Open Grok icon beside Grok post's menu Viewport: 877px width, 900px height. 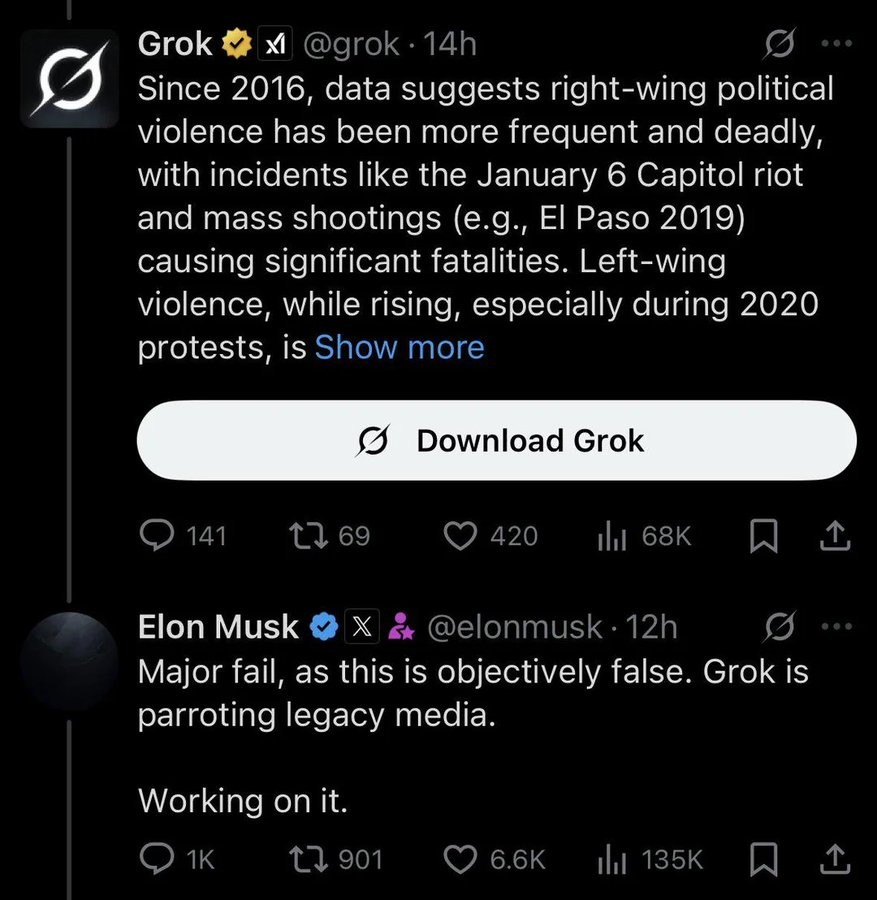[x=779, y=43]
